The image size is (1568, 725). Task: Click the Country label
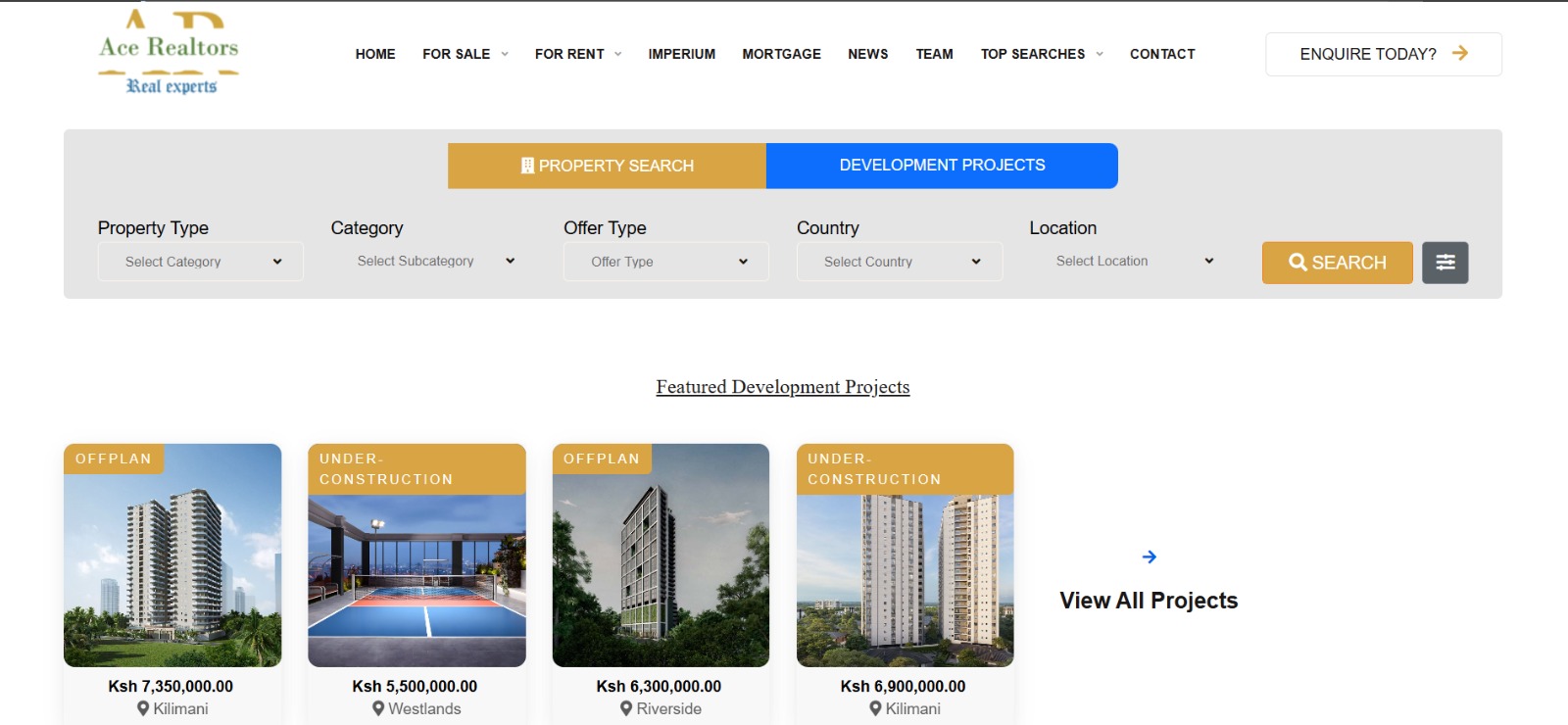click(828, 227)
